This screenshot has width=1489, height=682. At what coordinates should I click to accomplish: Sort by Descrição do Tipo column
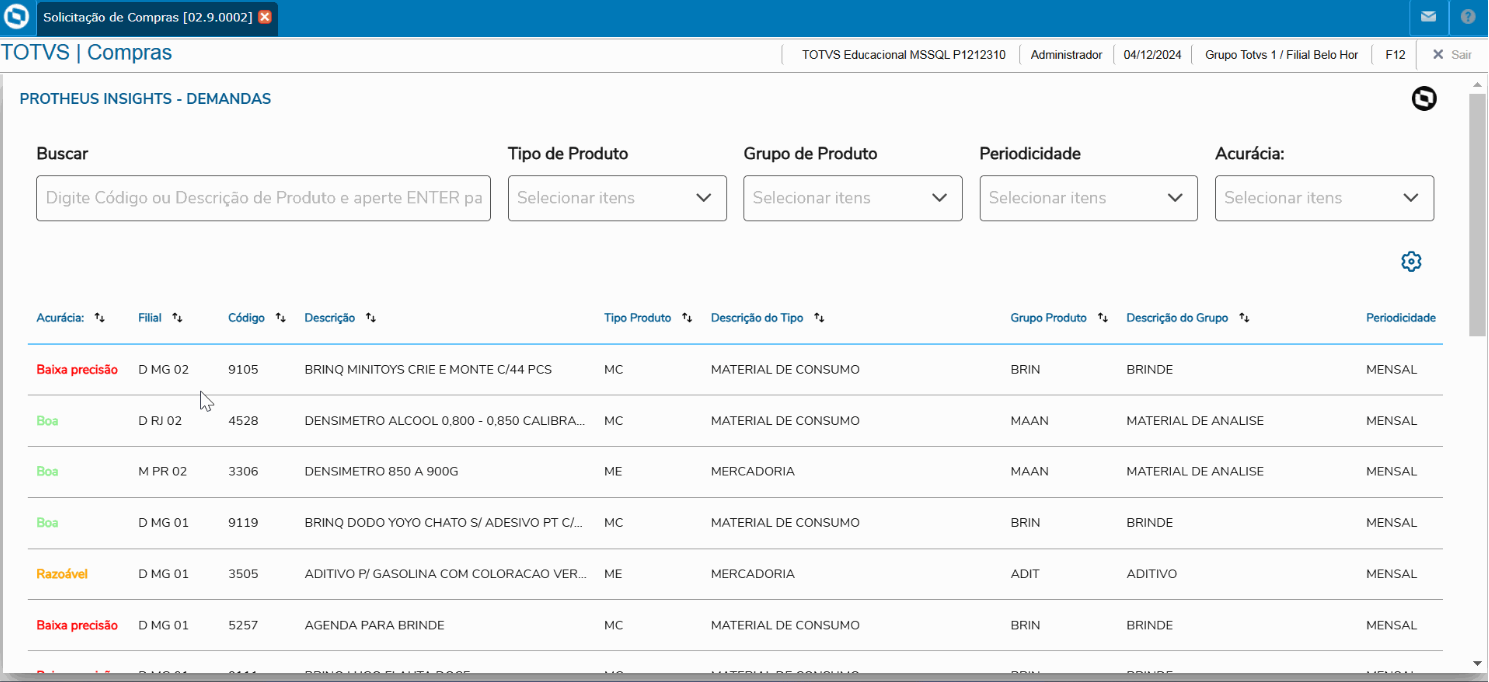(x=819, y=318)
